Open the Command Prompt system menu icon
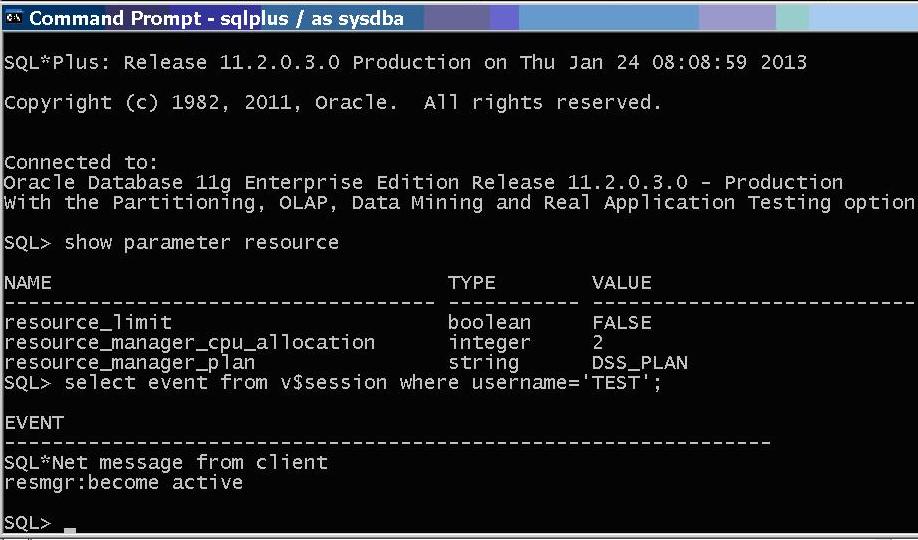The image size is (918, 540). coord(13,18)
